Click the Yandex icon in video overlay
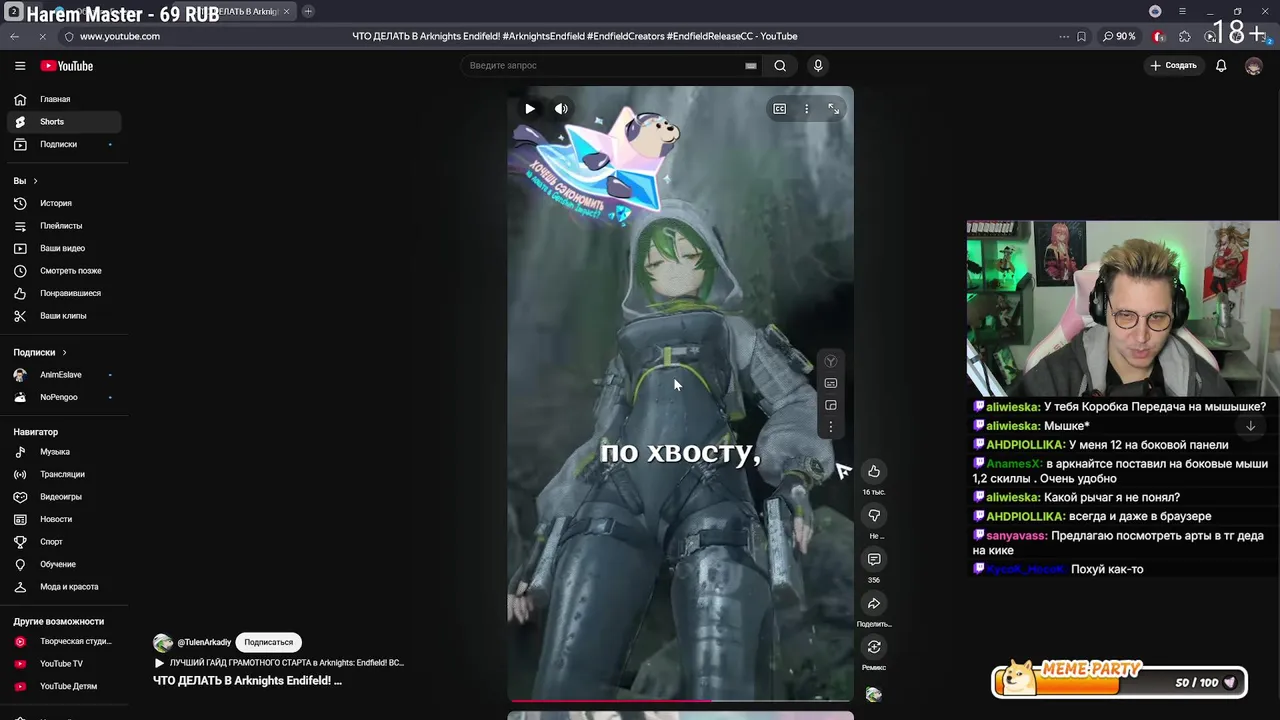The image size is (1280, 720). point(830,361)
